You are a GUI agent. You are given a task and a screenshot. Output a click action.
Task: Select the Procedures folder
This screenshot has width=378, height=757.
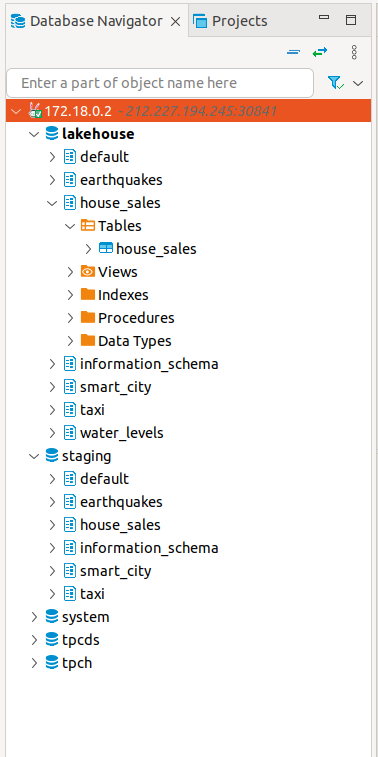coord(136,318)
